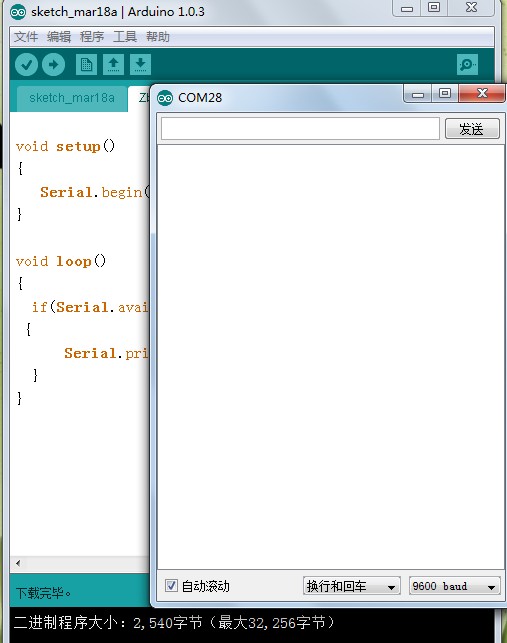Image resolution: width=507 pixels, height=643 pixels.
Task: Open the 帮助 menu
Action: click(158, 37)
